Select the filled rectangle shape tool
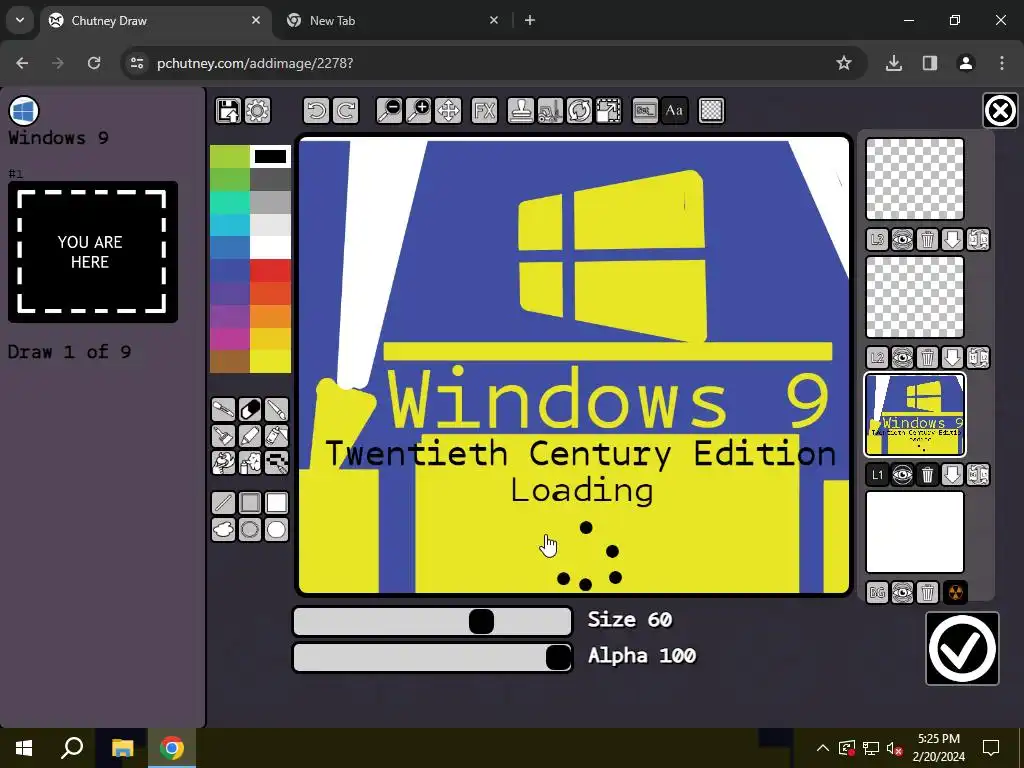Viewport: 1024px width, 768px height. coord(276,503)
